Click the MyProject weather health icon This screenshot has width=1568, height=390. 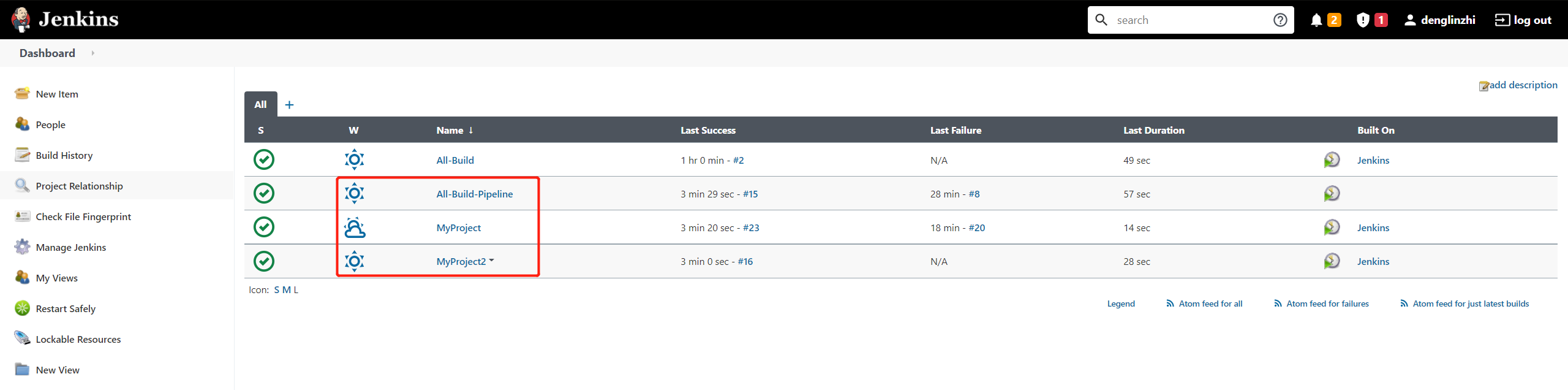click(x=355, y=227)
